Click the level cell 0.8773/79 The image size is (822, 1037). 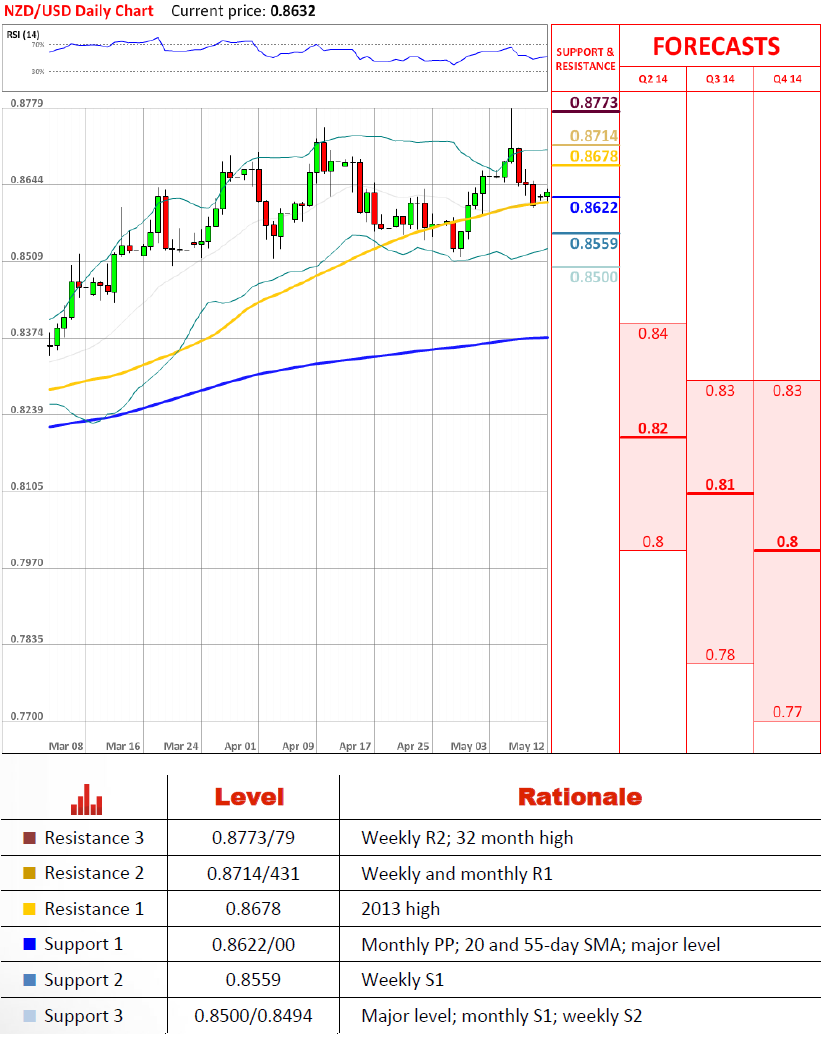click(253, 838)
